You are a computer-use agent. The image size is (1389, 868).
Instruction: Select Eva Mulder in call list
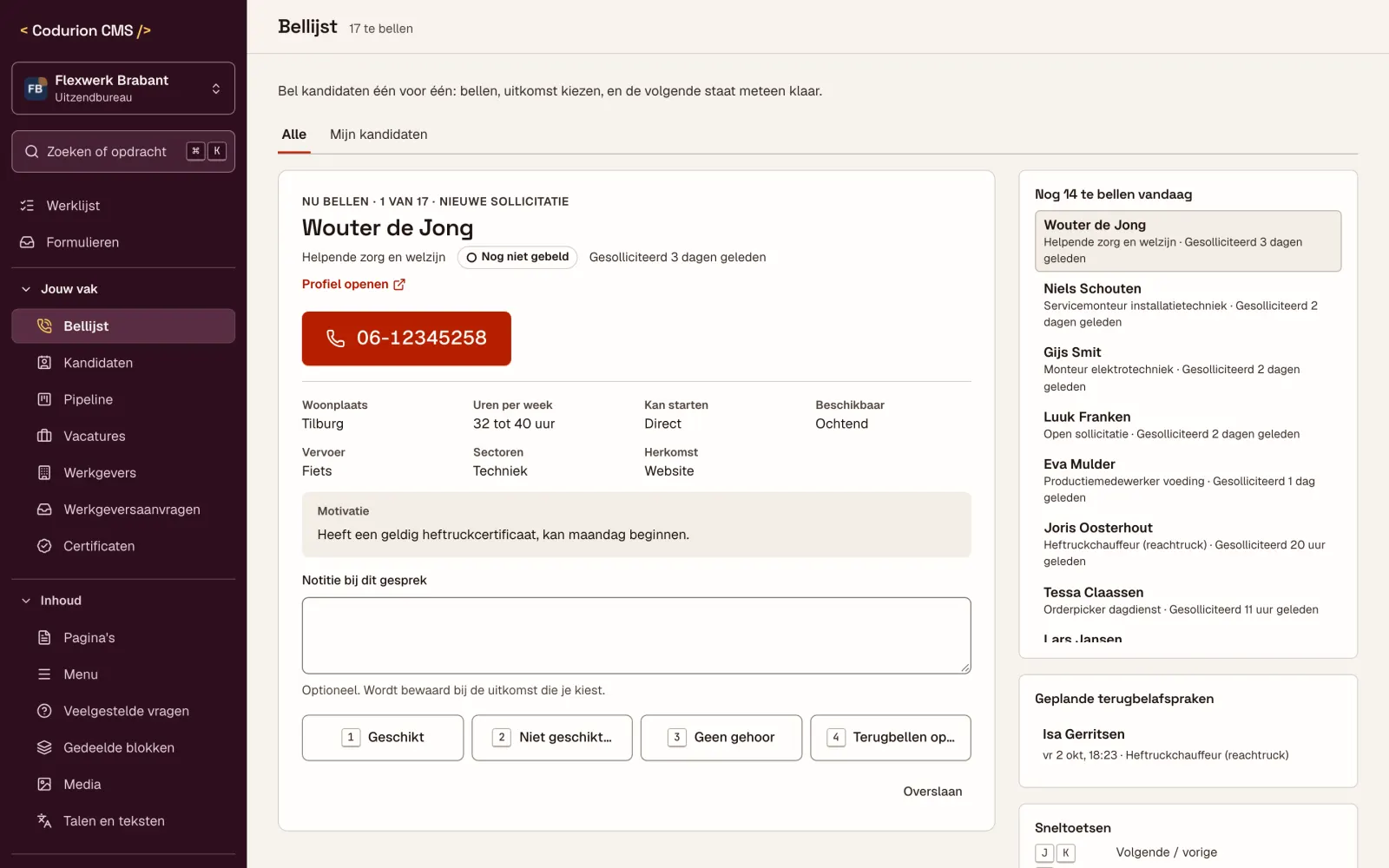click(1188, 480)
